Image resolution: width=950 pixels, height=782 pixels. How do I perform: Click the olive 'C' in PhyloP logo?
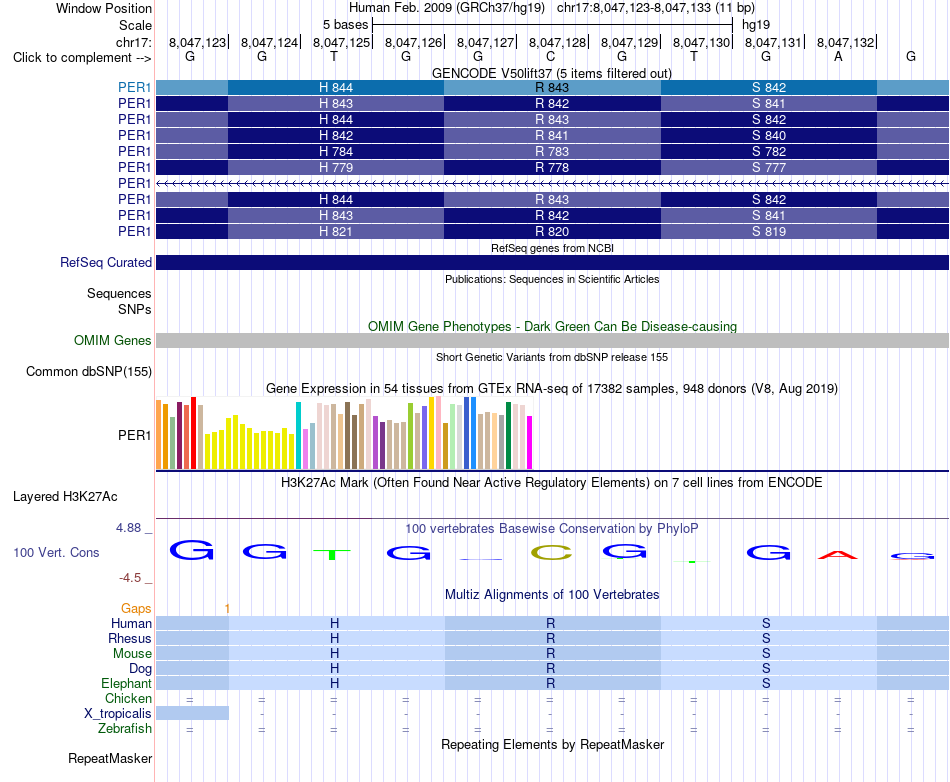click(x=551, y=552)
